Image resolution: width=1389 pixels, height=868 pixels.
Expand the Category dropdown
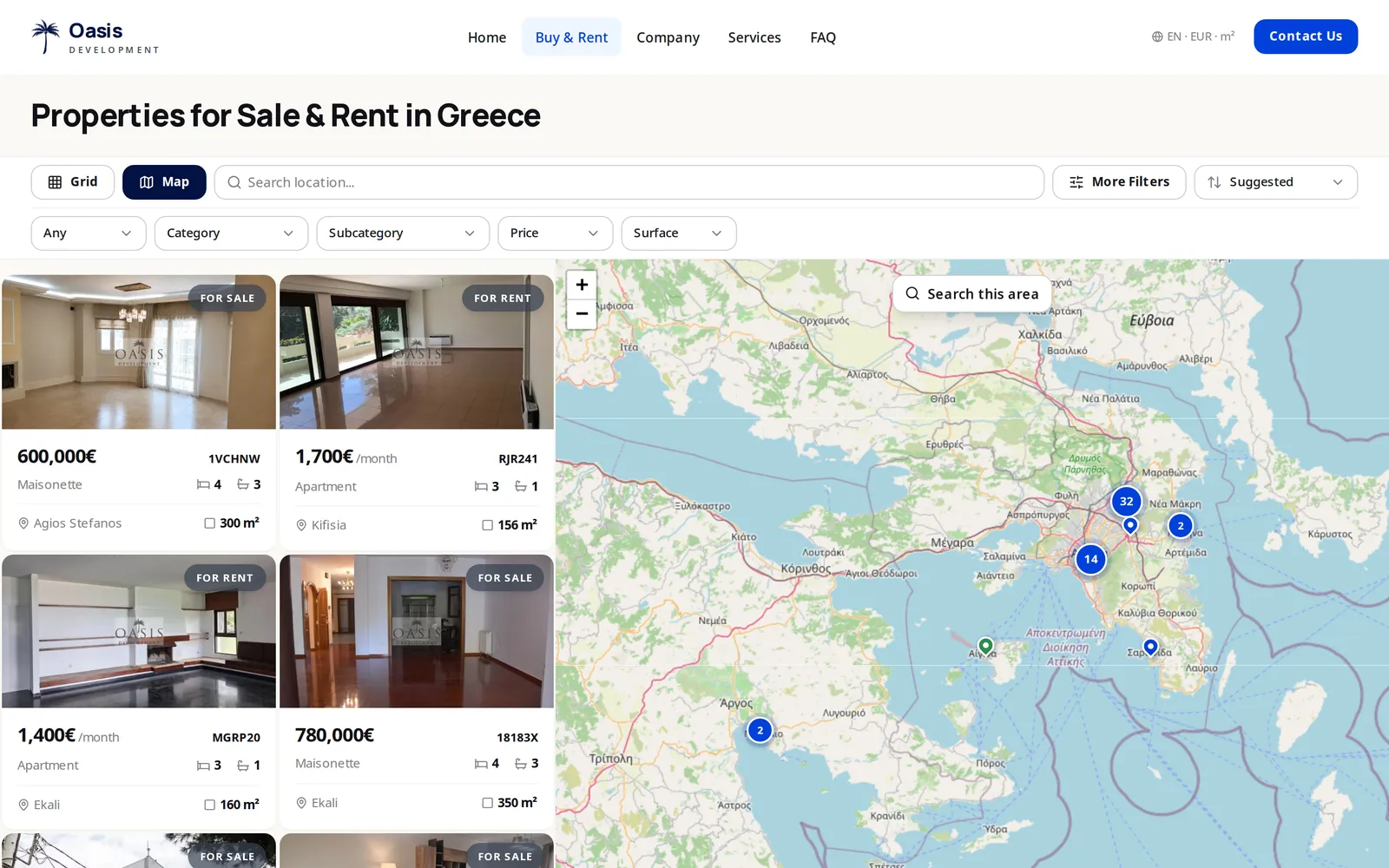click(x=231, y=233)
